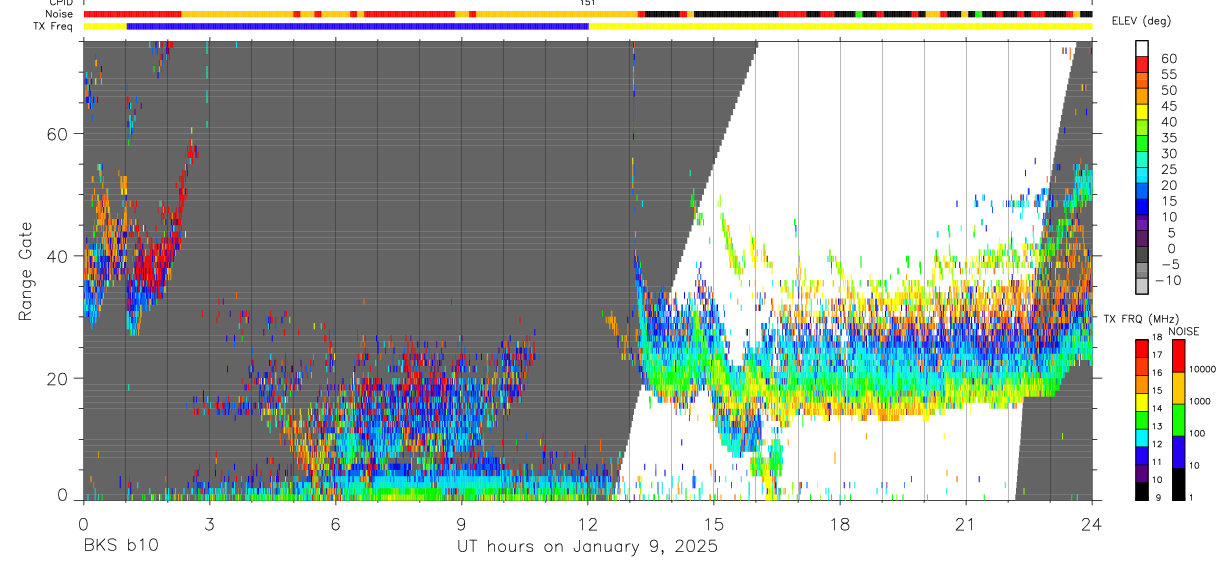Click the "35" tick on the ELEV colorbar
Viewport: 1228px width, 567px height.
pos(1168,138)
